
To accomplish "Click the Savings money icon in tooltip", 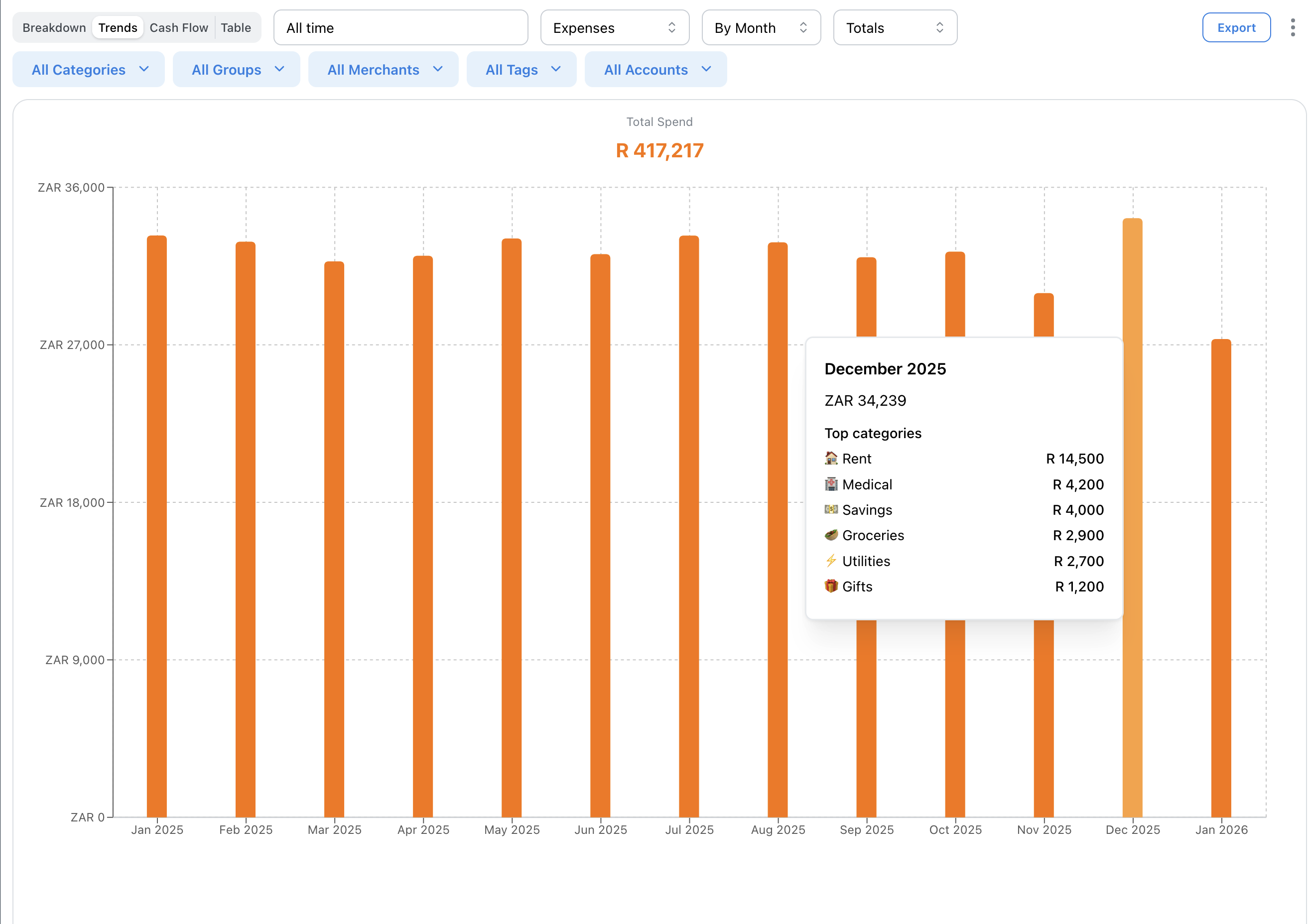I will click(831, 509).
